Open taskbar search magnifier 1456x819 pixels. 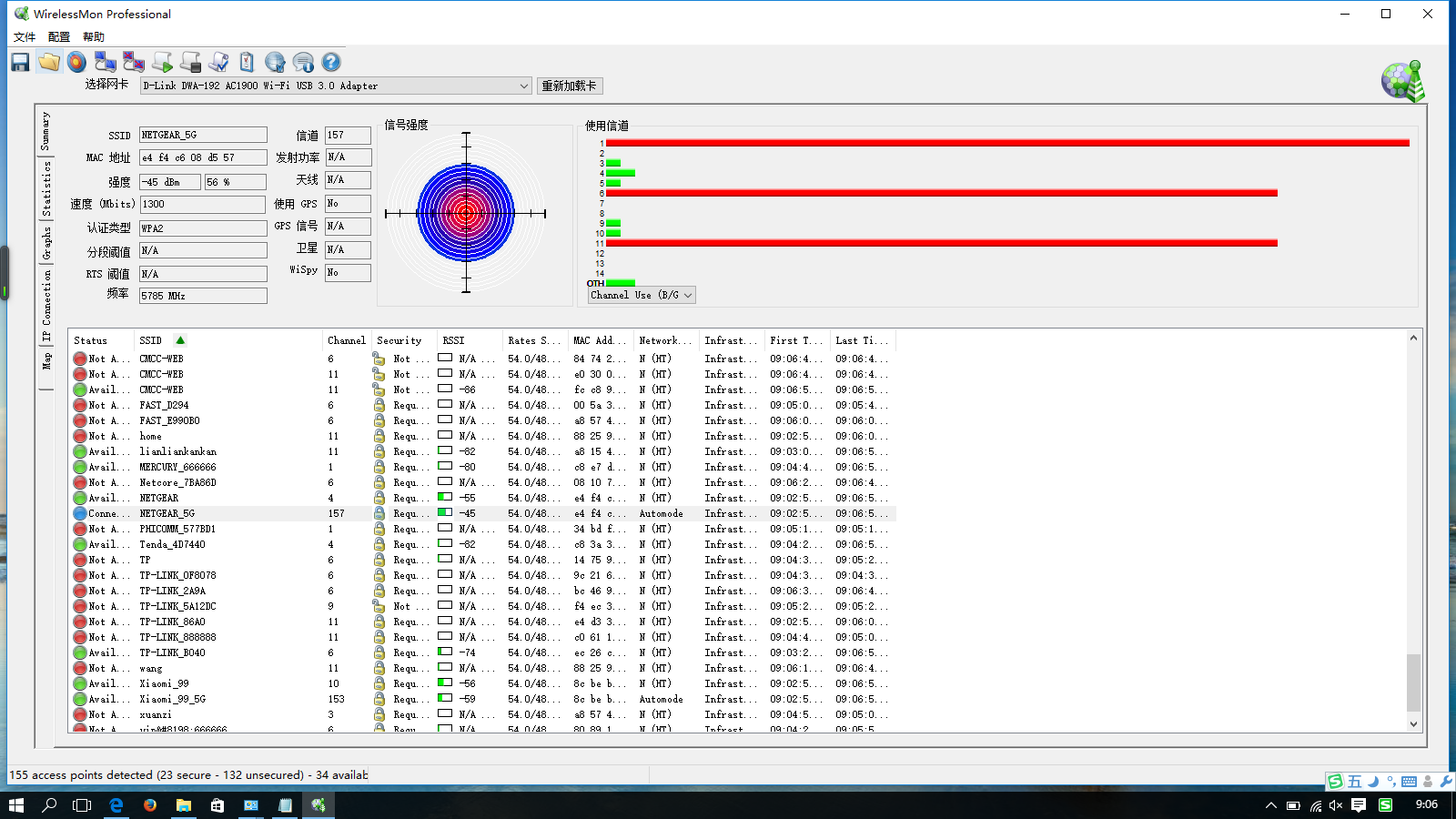49,805
